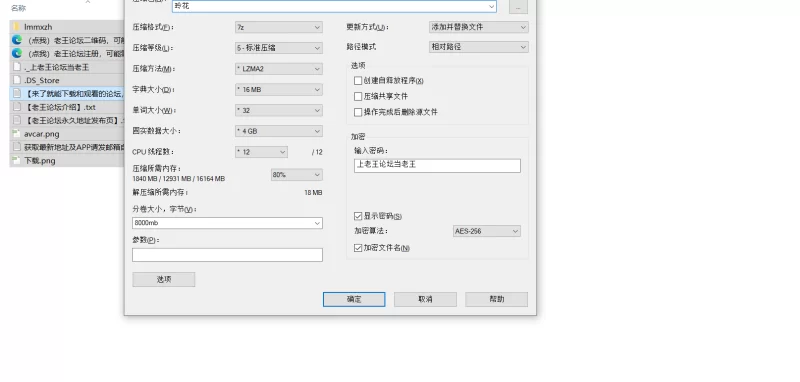Select ._上老王论坛当老王 file name
Viewport: 800px width, 382px height.
[57, 67]
